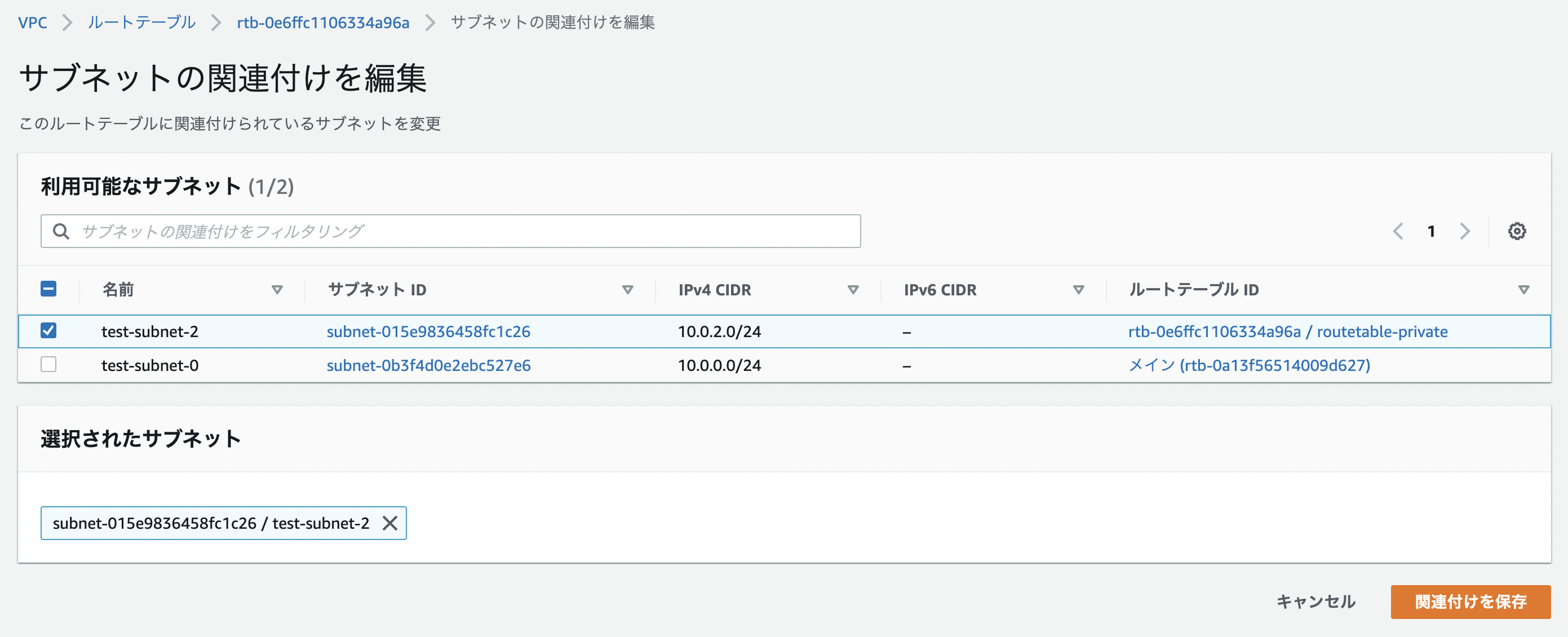The image size is (1568, 637).
Task: Uncheck test-subnet-2 row checkbox
Action: pyautogui.click(x=48, y=331)
